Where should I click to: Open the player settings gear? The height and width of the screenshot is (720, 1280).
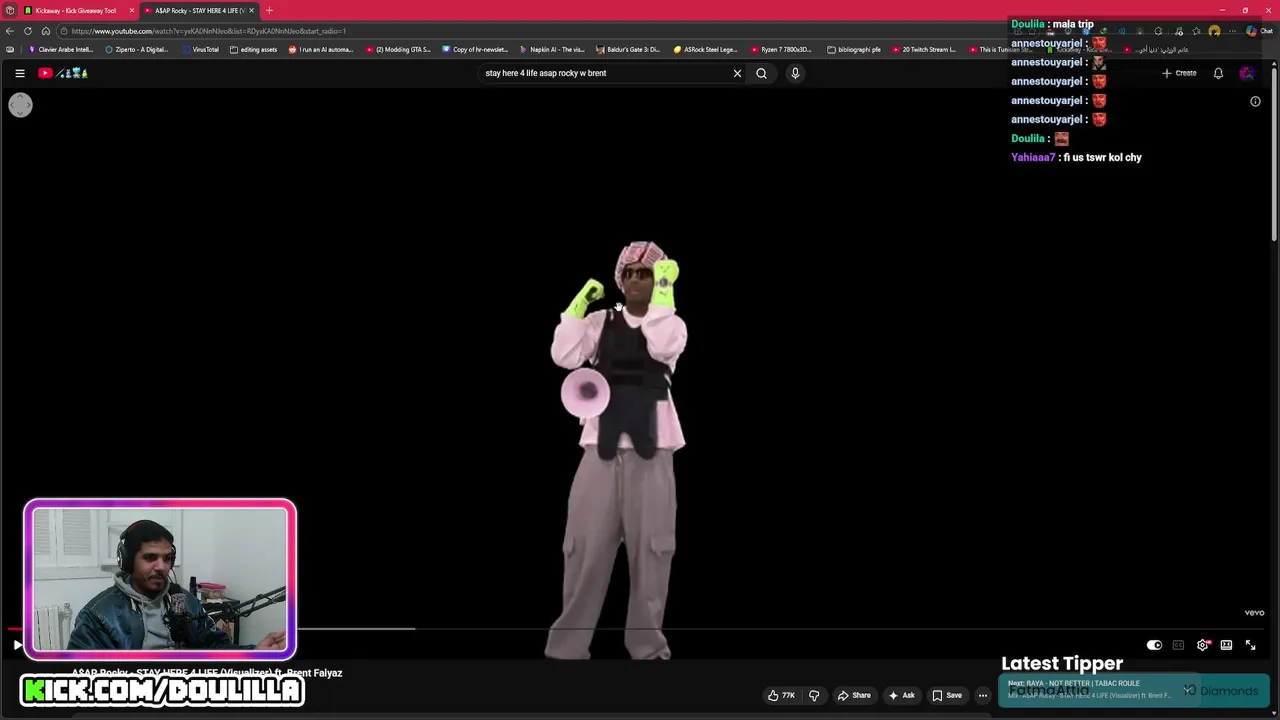tap(1202, 645)
